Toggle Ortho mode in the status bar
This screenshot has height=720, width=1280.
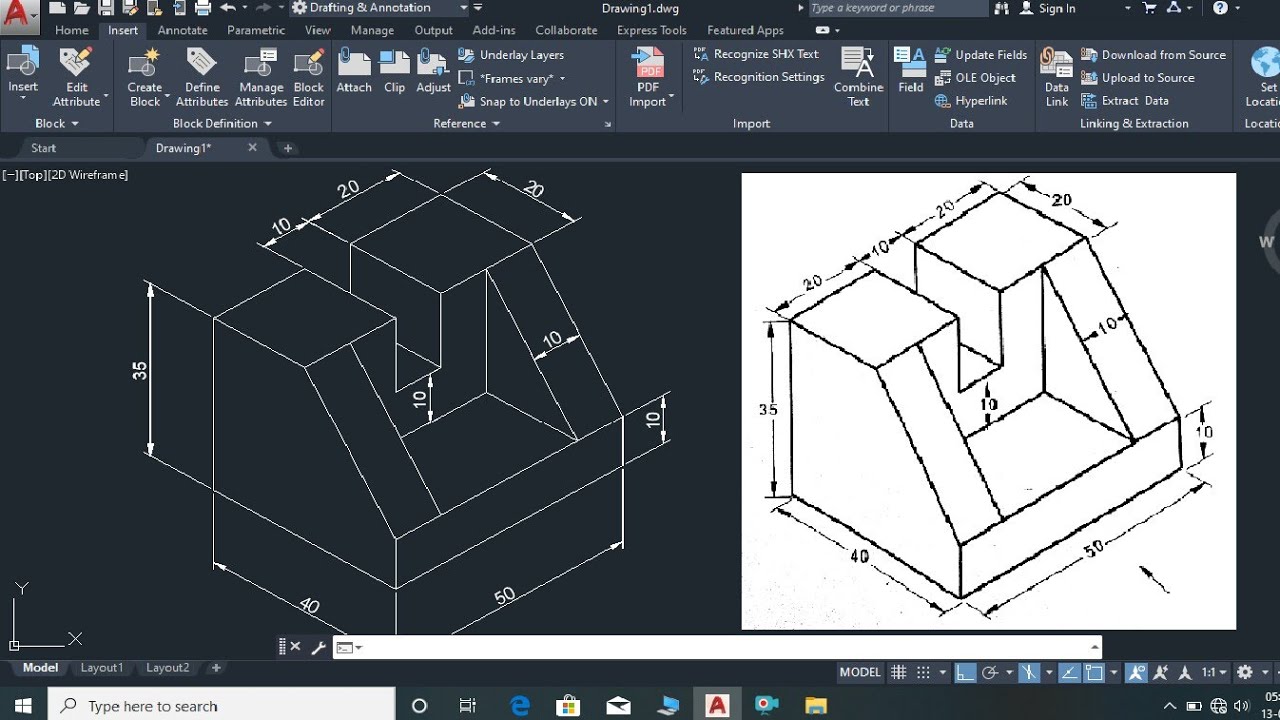click(x=965, y=672)
